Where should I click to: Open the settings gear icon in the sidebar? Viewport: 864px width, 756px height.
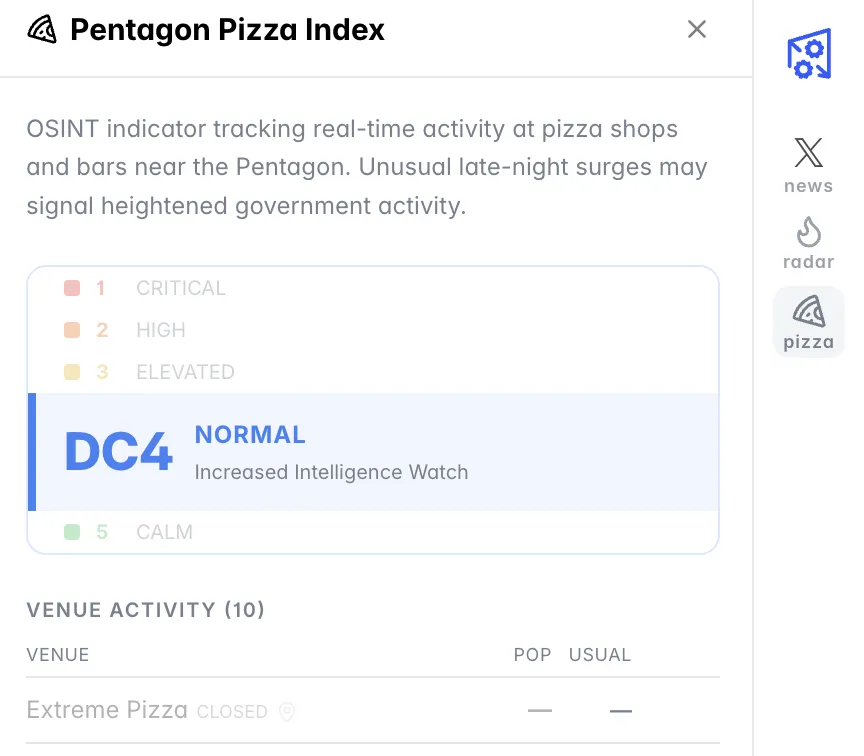tap(808, 53)
